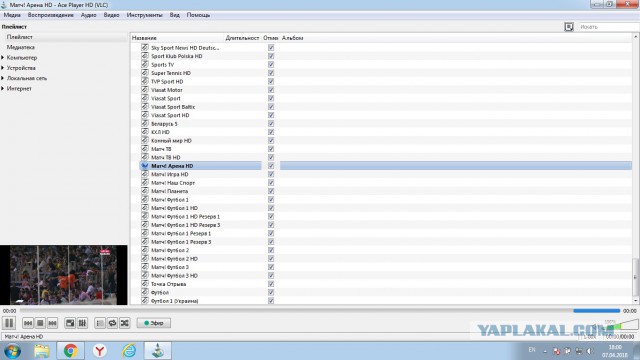Open the Медиа menu
This screenshot has height=360, width=640.
[x=12, y=15]
